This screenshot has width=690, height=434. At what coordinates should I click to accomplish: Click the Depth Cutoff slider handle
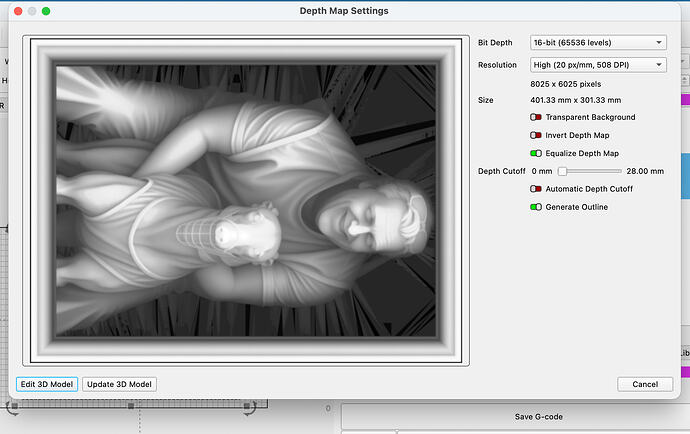pyautogui.click(x=562, y=171)
